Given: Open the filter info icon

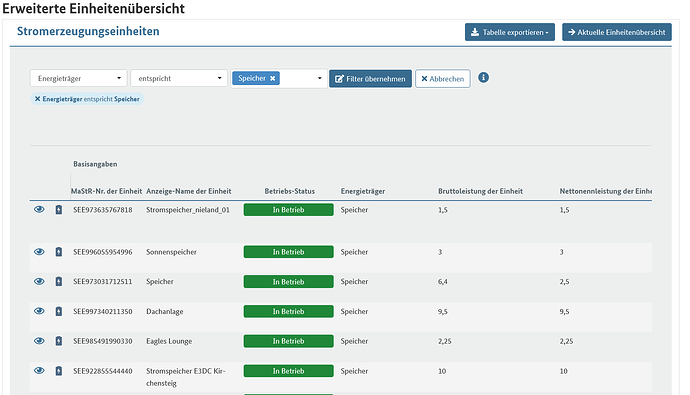Looking at the screenshot, I should coord(483,77).
